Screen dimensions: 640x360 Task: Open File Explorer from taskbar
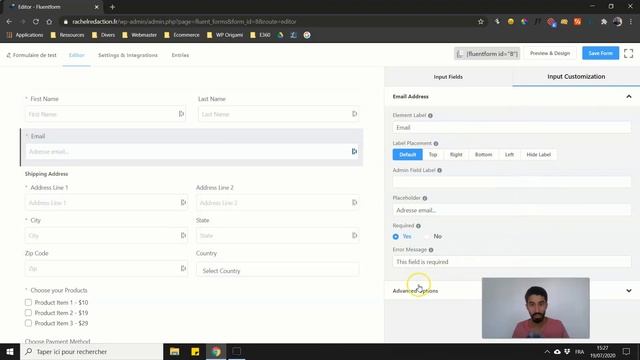point(175,351)
